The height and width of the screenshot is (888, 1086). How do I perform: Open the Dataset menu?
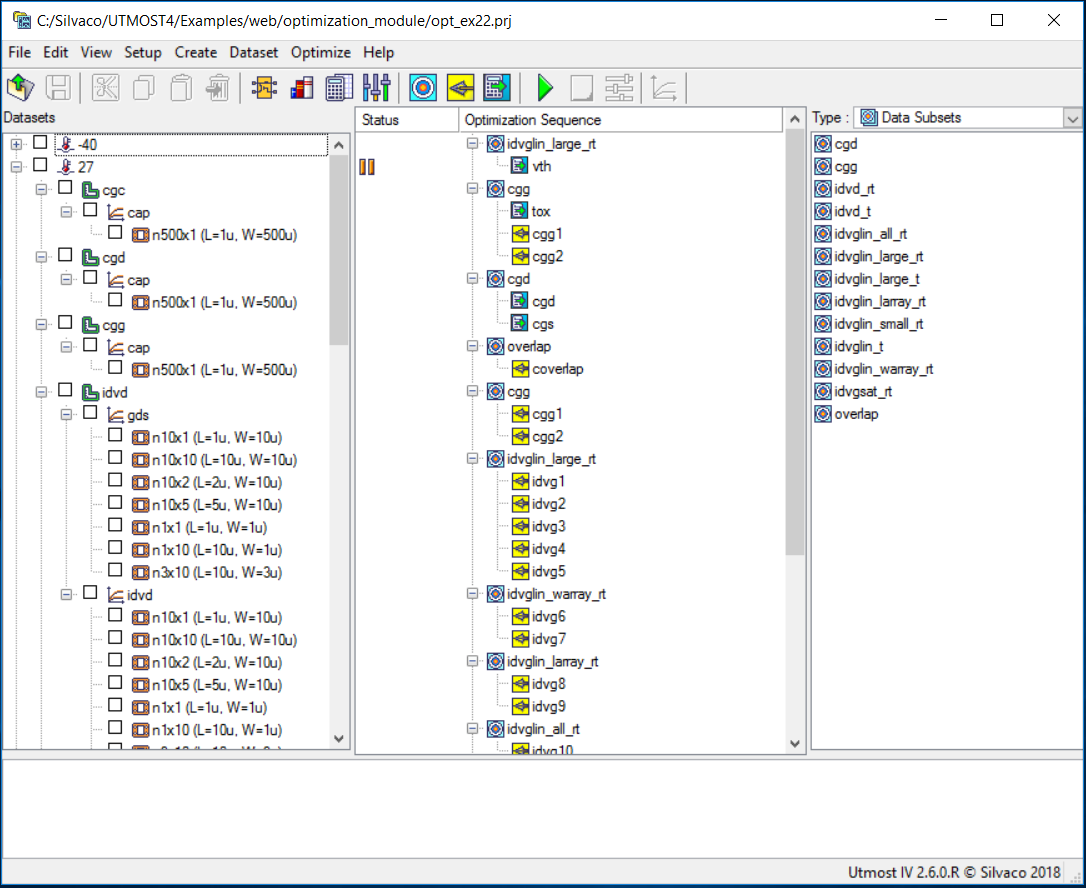point(253,53)
